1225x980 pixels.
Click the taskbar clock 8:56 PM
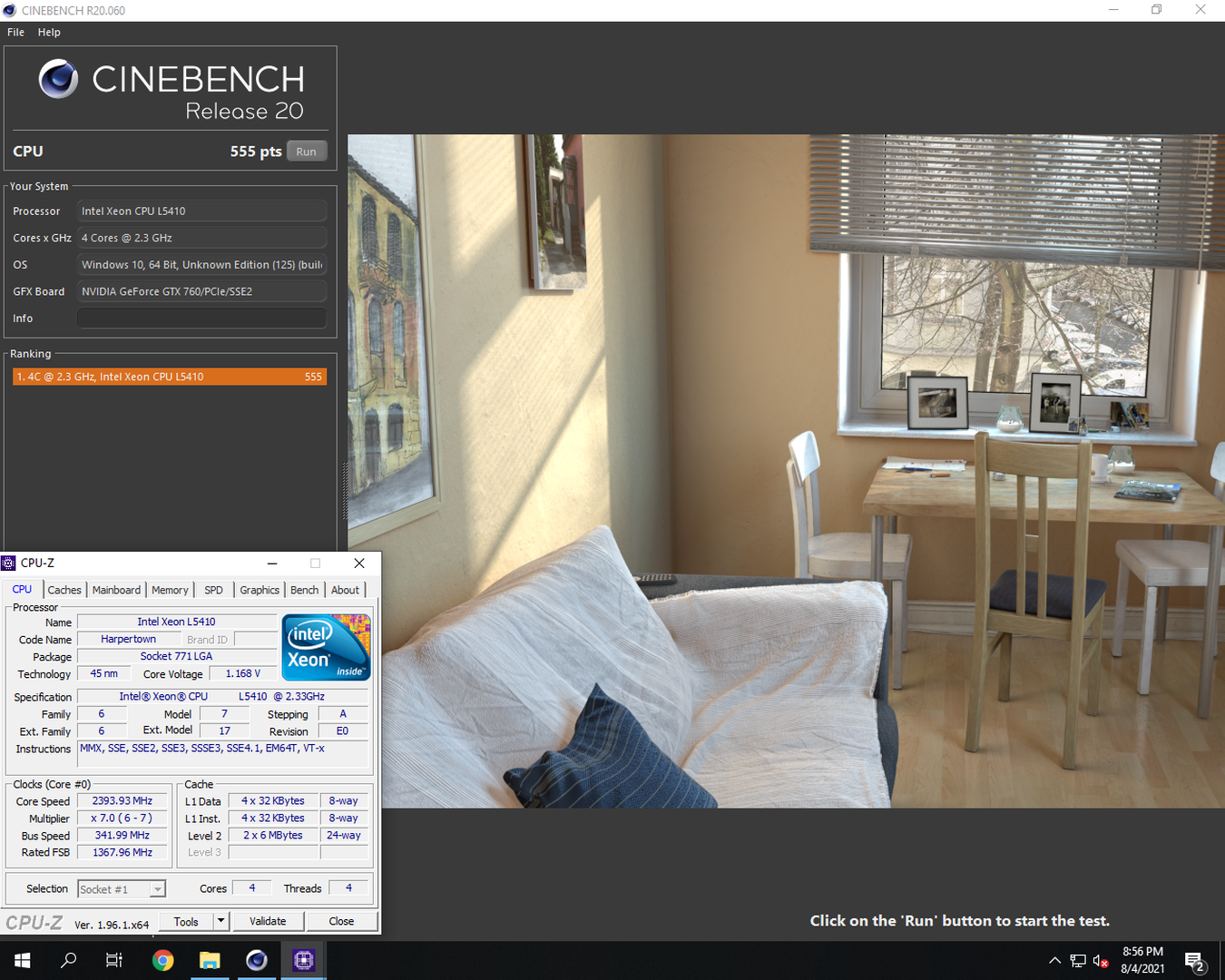(1142, 960)
